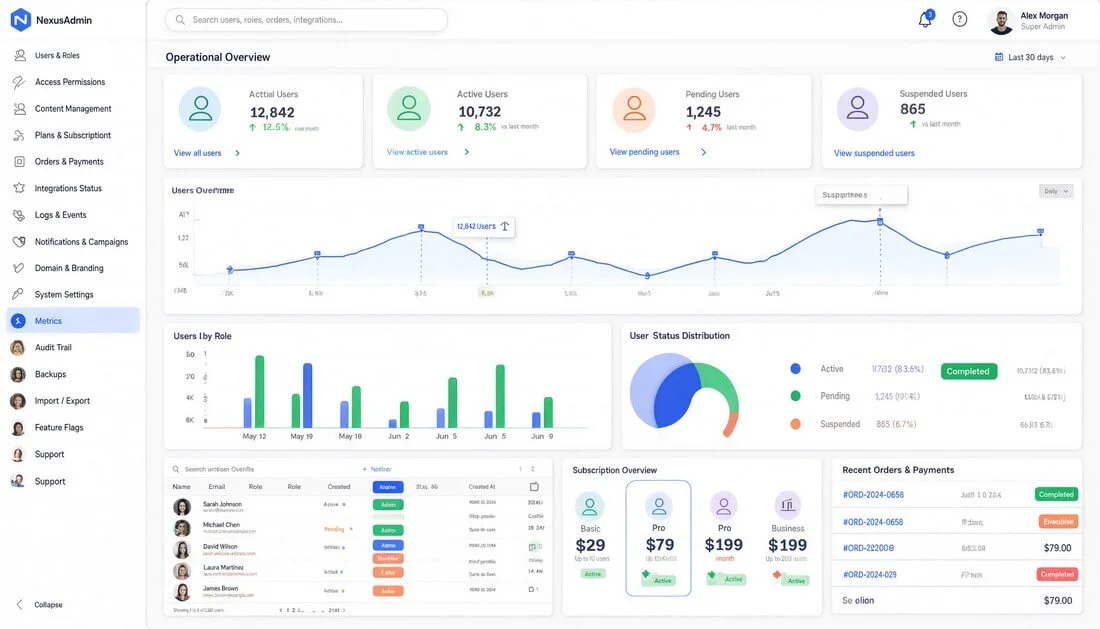The width and height of the screenshot is (1100, 629).
Task: Click the Notifications & Campaigns sidebar icon
Action: [x=20, y=241]
